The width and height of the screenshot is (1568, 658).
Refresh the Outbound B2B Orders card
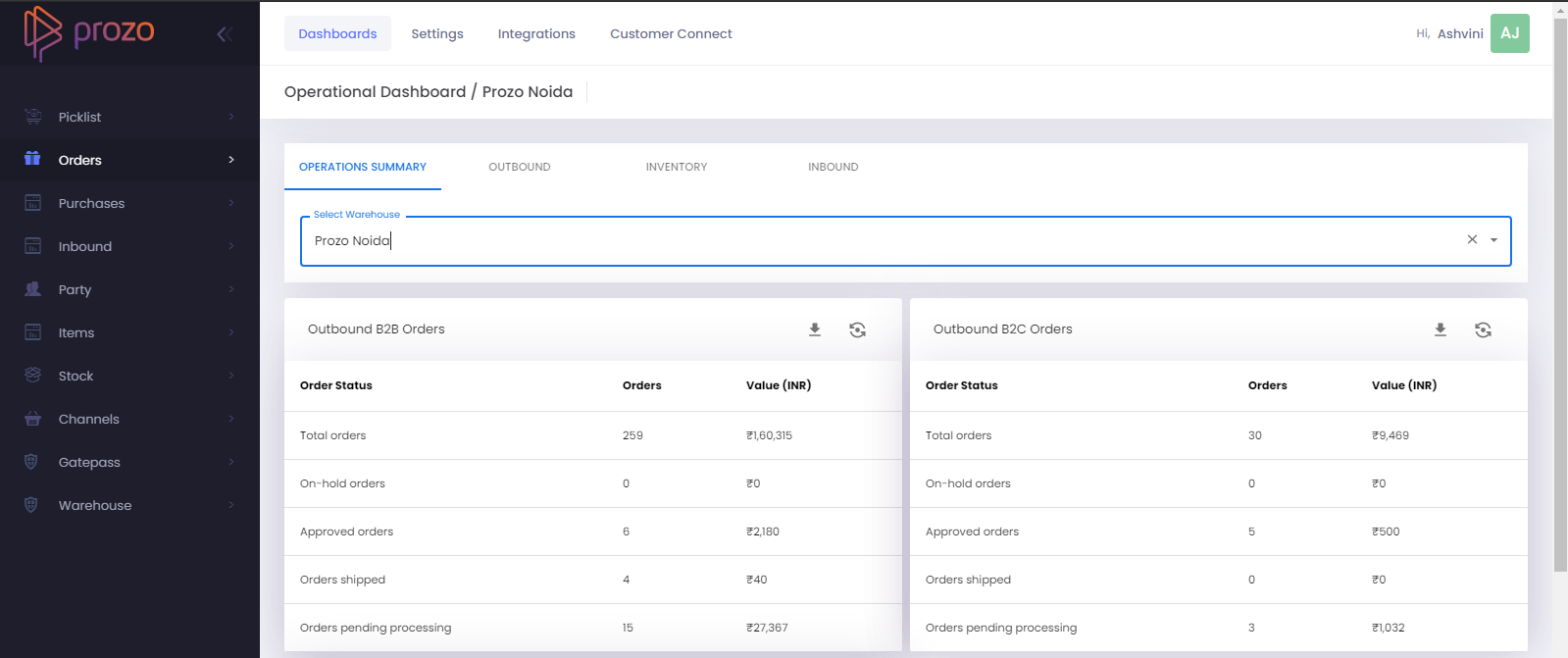click(857, 329)
